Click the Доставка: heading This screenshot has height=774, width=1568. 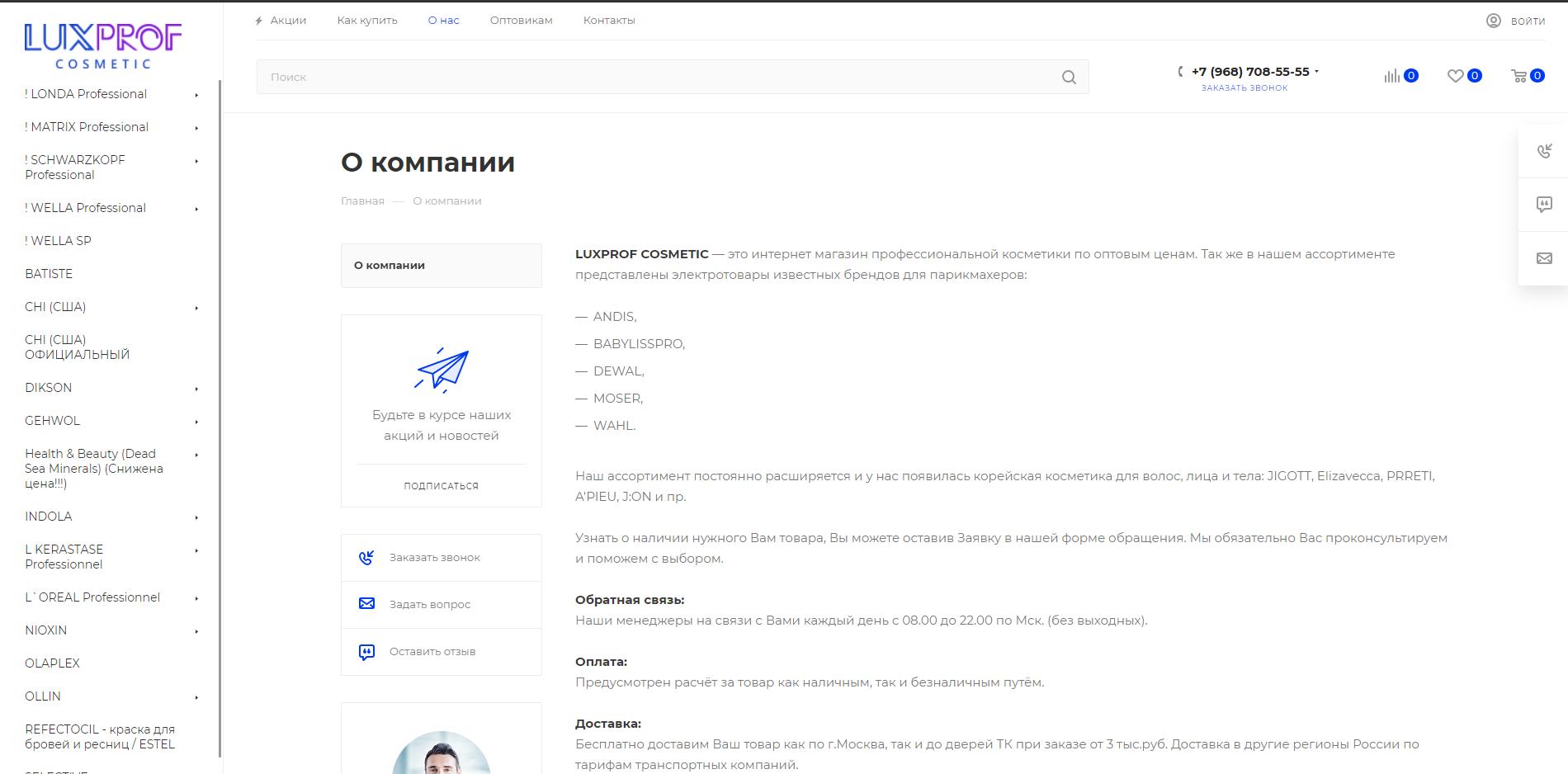(x=608, y=724)
